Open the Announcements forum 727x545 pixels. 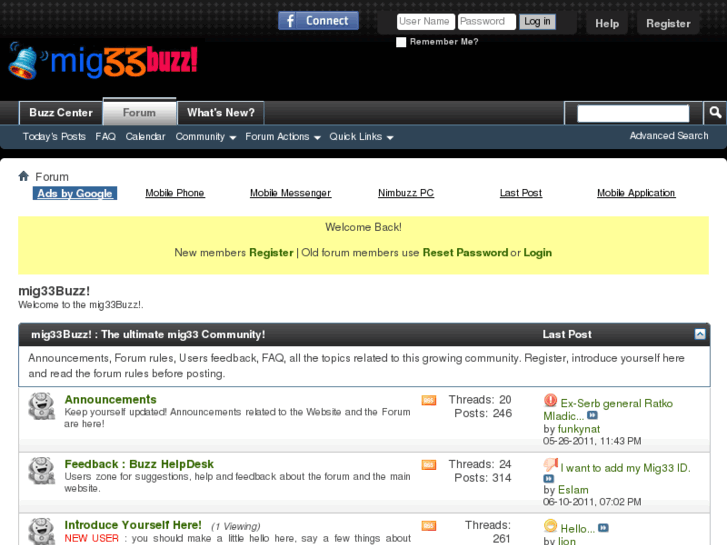110,399
